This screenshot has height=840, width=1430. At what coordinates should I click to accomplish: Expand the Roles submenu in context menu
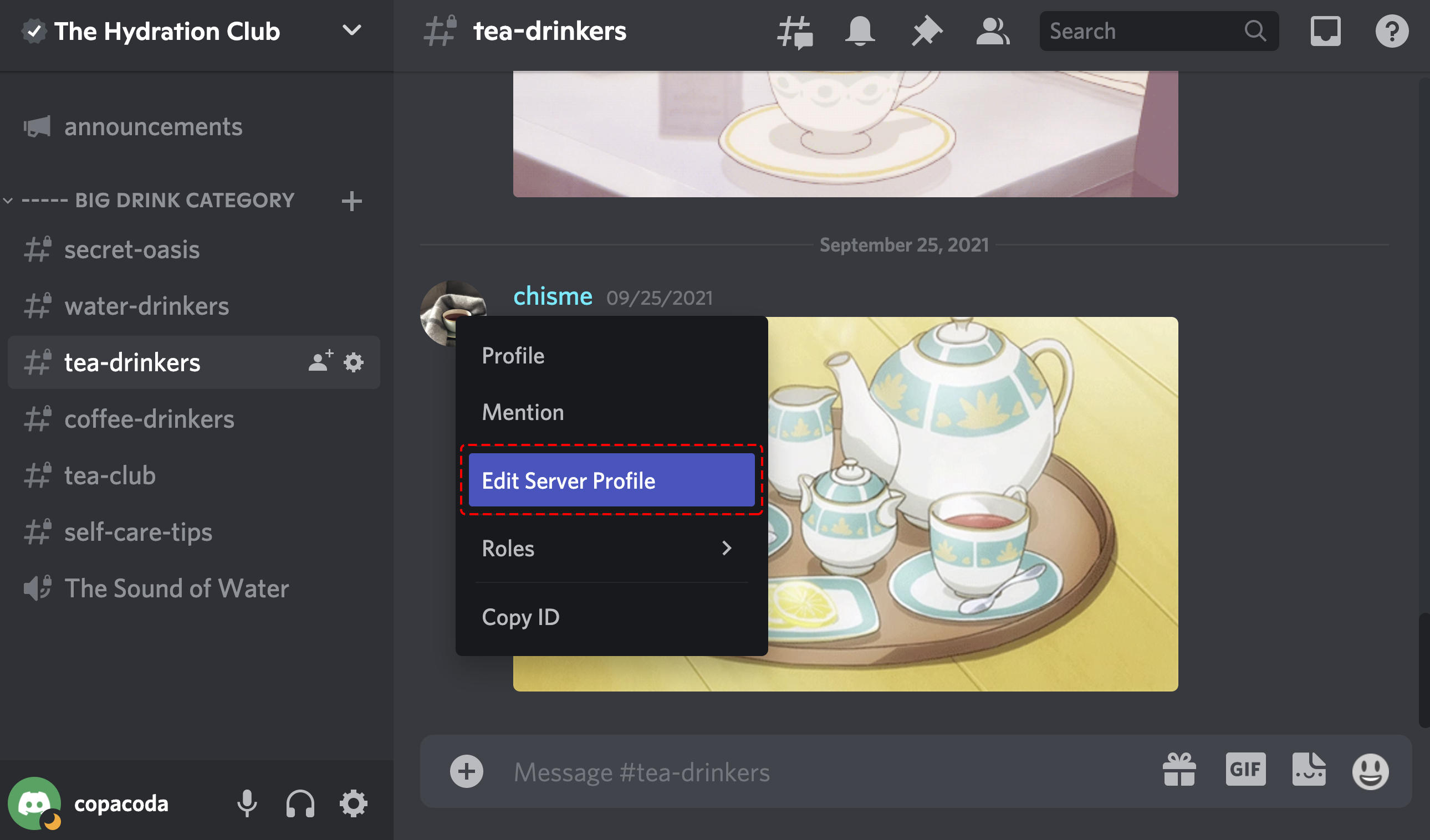click(611, 548)
